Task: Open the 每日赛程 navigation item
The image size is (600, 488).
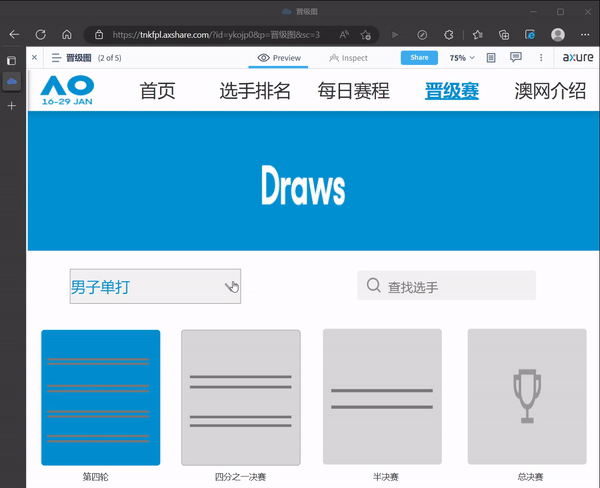Action: tap(354, 91)
